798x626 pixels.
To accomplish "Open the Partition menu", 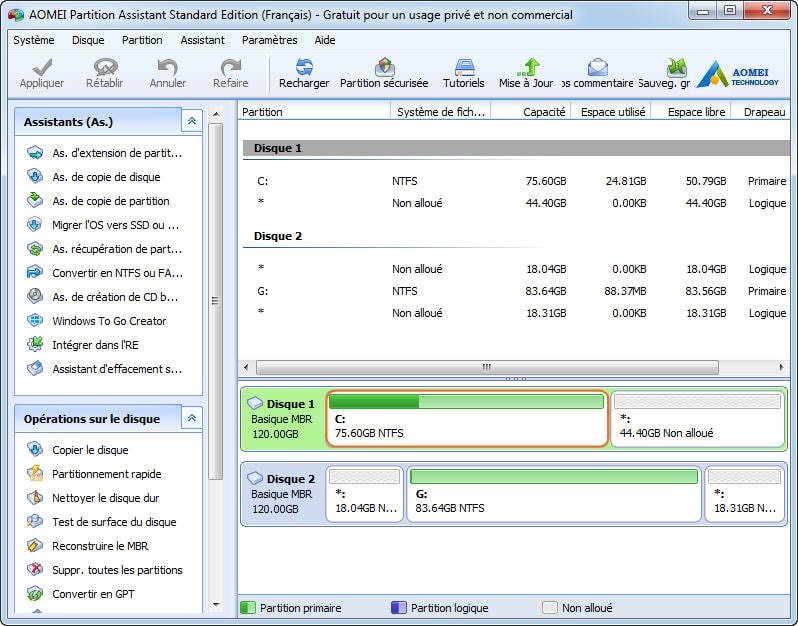I will [x=142, y=40].
